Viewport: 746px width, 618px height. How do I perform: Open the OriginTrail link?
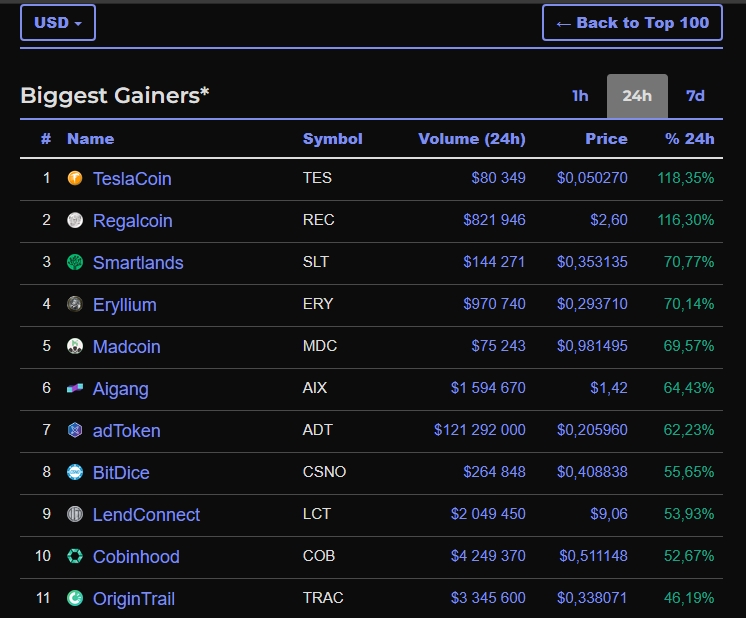pos(134,599)
